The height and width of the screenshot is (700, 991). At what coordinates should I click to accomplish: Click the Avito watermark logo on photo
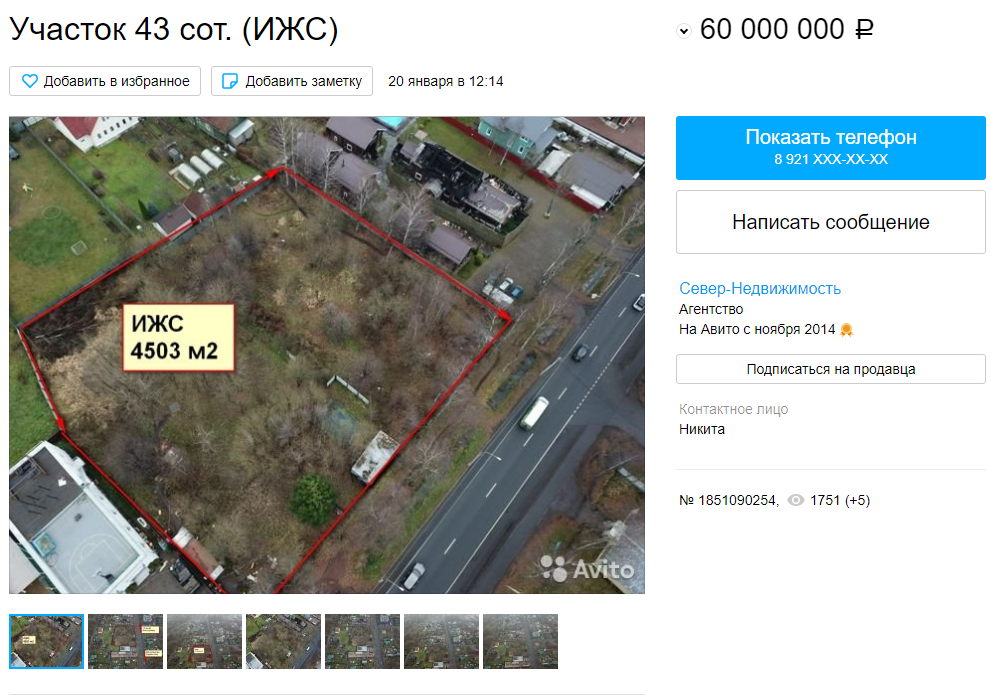tap(588, 569)
